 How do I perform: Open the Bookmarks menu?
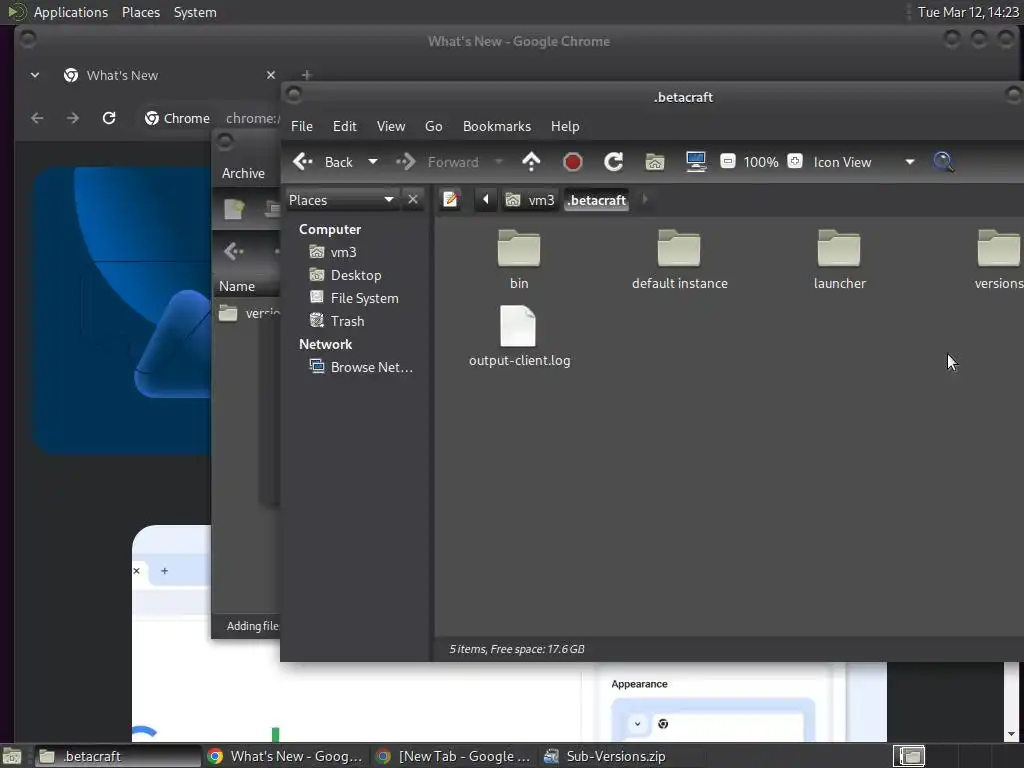pyautogui.click(x=497, y=126)
